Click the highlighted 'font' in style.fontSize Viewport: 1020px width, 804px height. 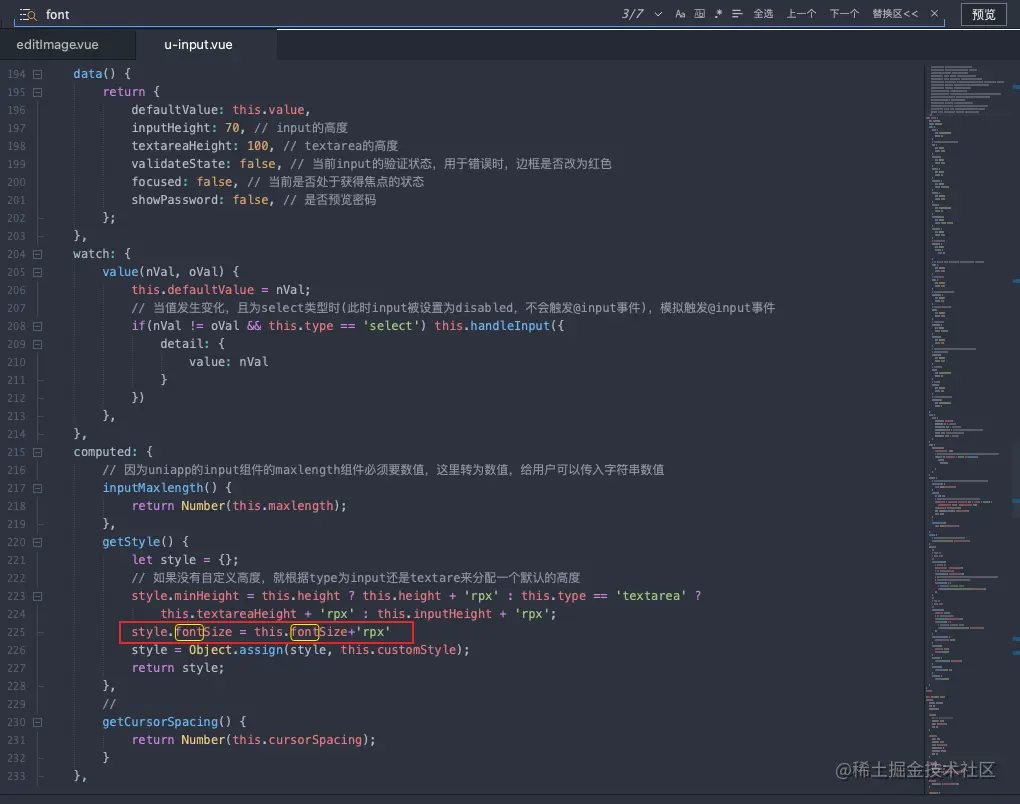pos(189,632)
